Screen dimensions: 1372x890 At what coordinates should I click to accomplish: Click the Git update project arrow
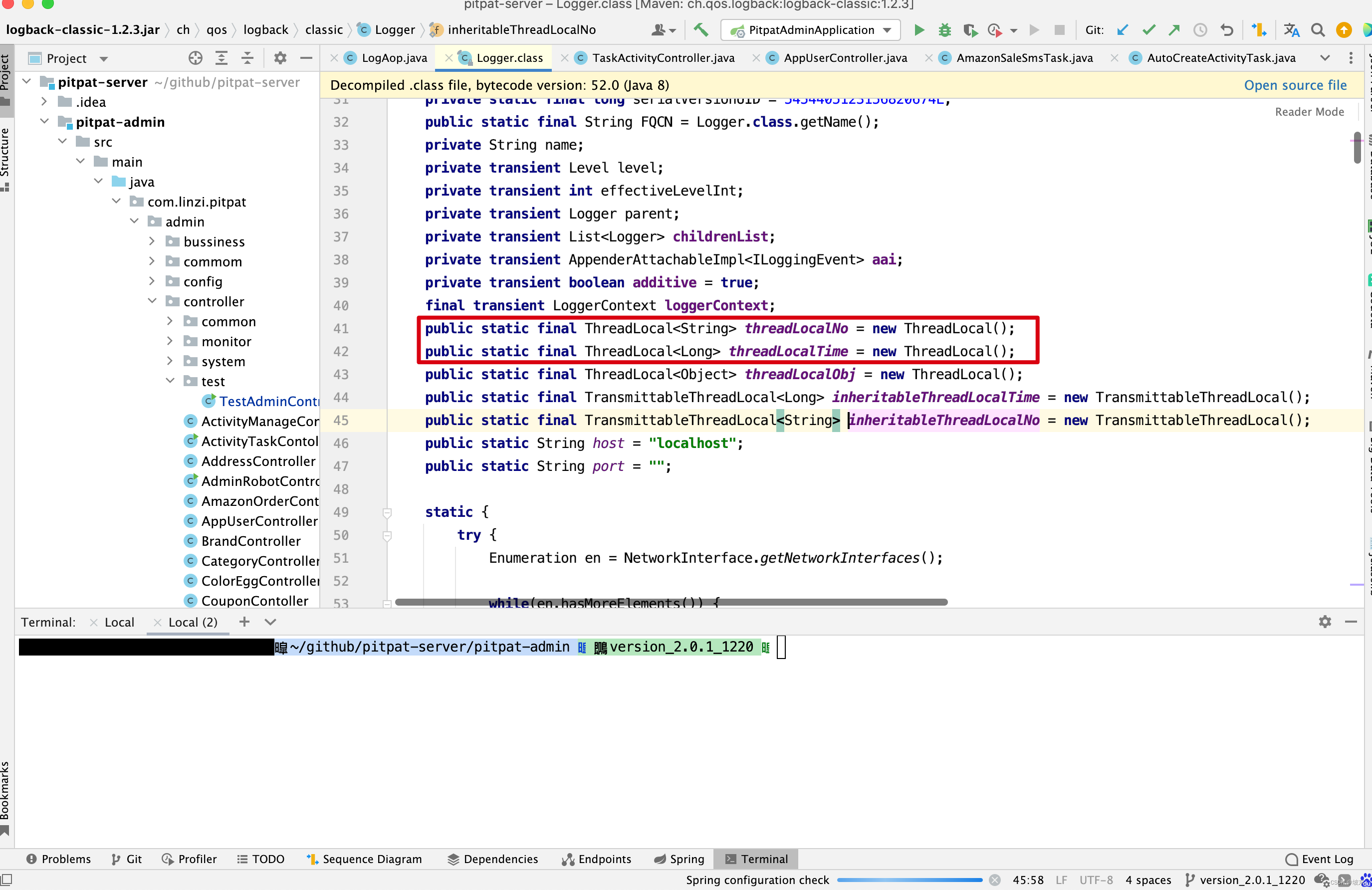pos(1122,30)
